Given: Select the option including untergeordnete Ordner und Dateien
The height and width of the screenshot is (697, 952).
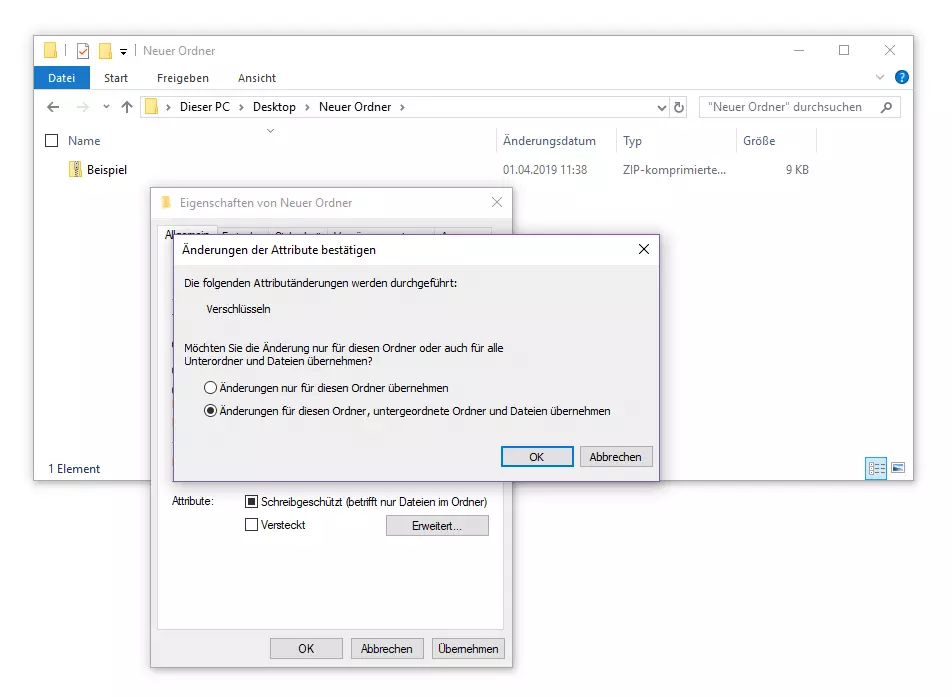Looking at the screenshot, I should click(x=407, y=411).
